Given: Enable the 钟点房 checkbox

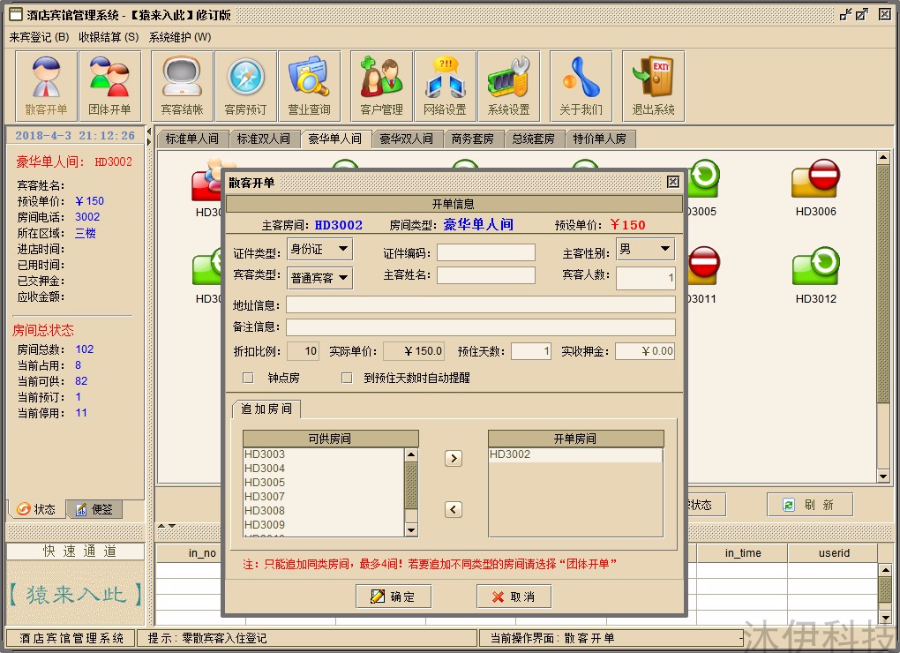Looking at the screenshot, I should [x=248, y=378].
